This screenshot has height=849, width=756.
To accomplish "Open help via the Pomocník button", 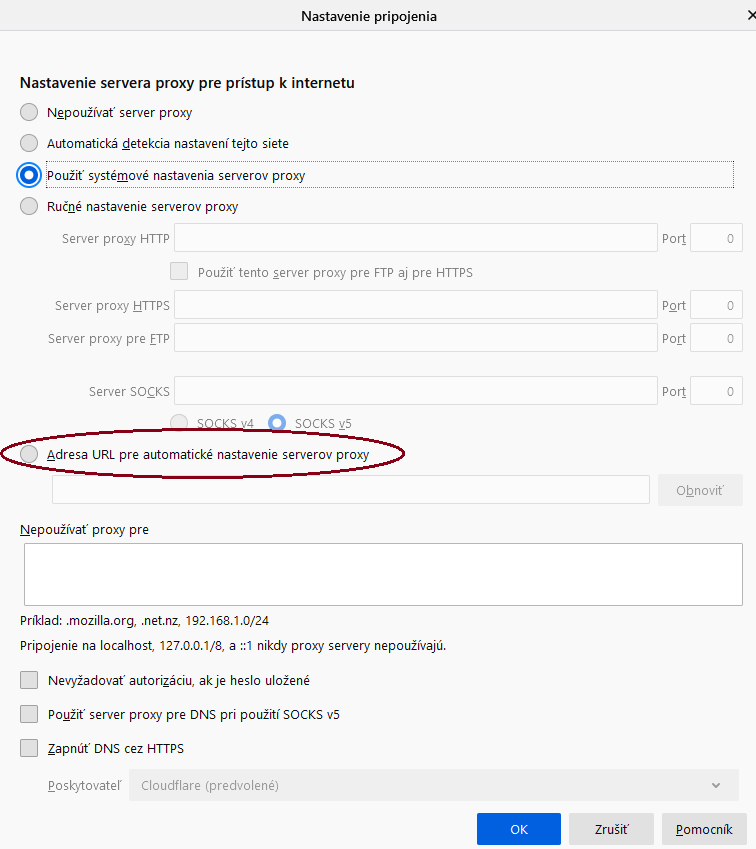I will click(703, 829).
